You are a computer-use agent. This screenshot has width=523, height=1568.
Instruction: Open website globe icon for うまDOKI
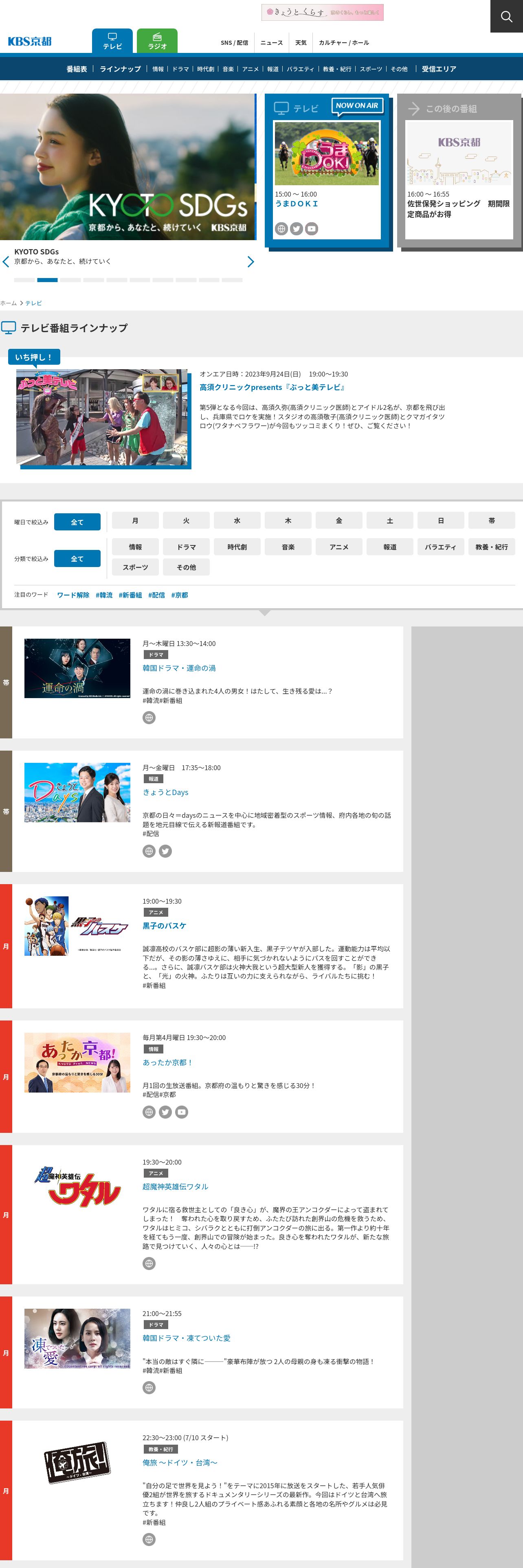[281, 229]
